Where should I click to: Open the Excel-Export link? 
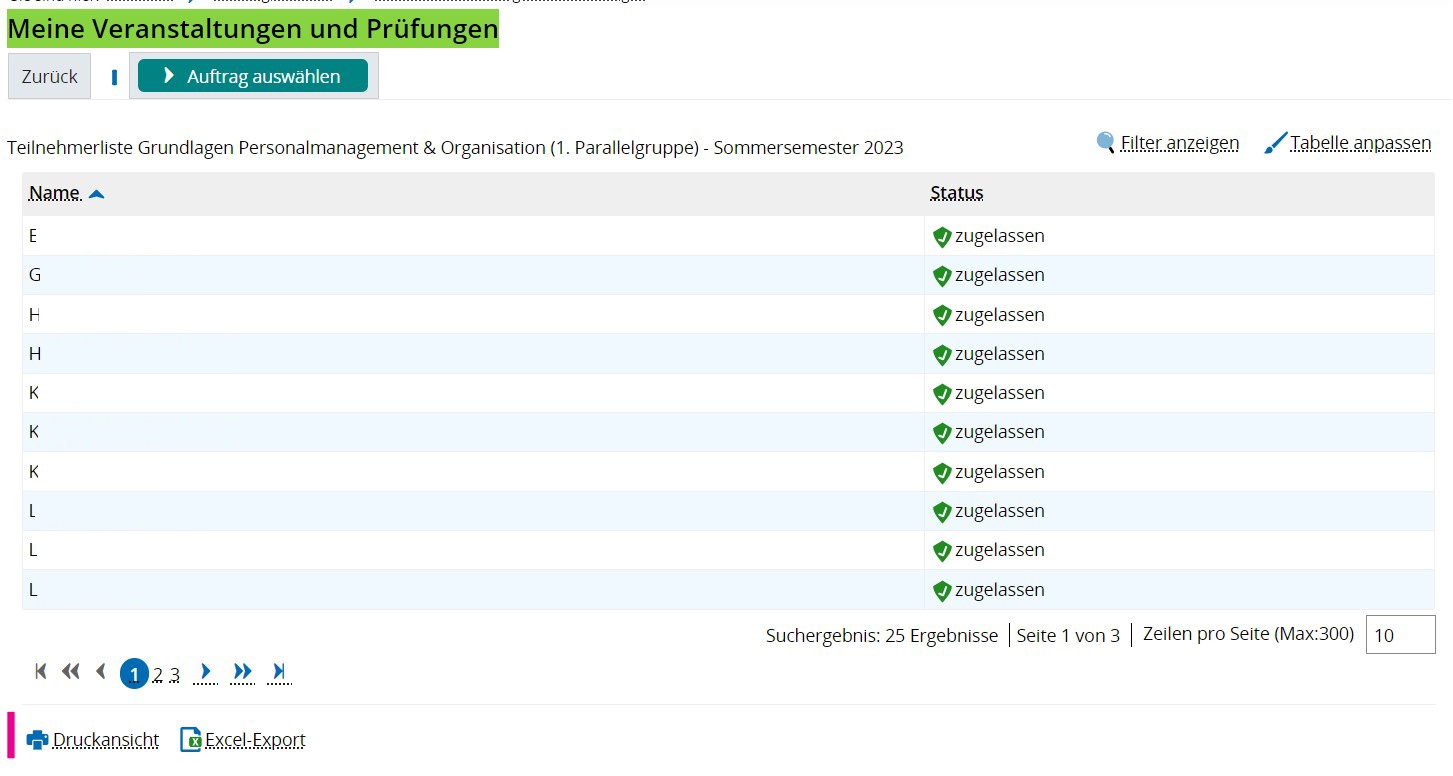click(x=255, y=740)
